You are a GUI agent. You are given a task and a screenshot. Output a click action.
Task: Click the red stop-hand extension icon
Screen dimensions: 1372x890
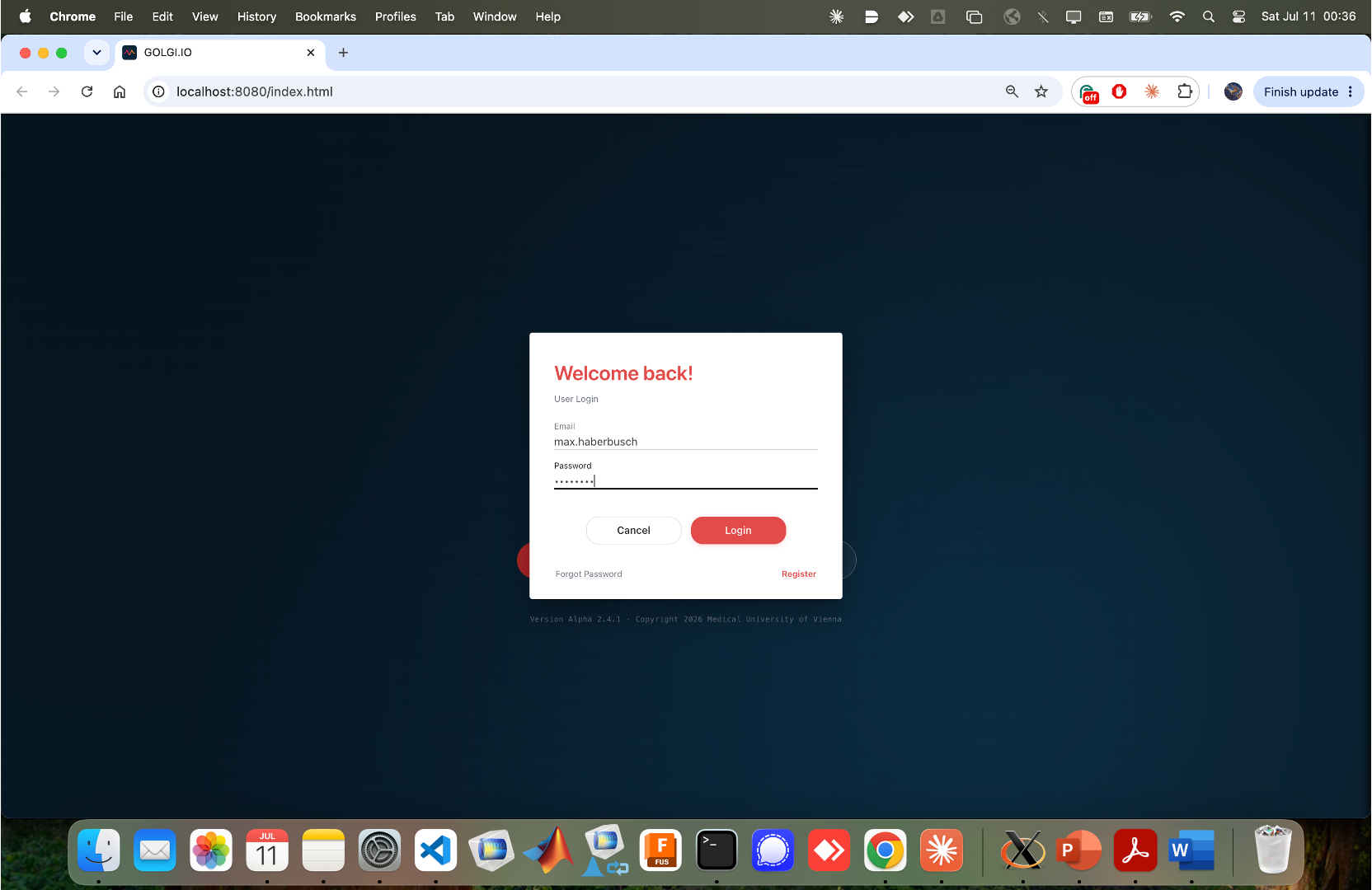(1119, 91)
